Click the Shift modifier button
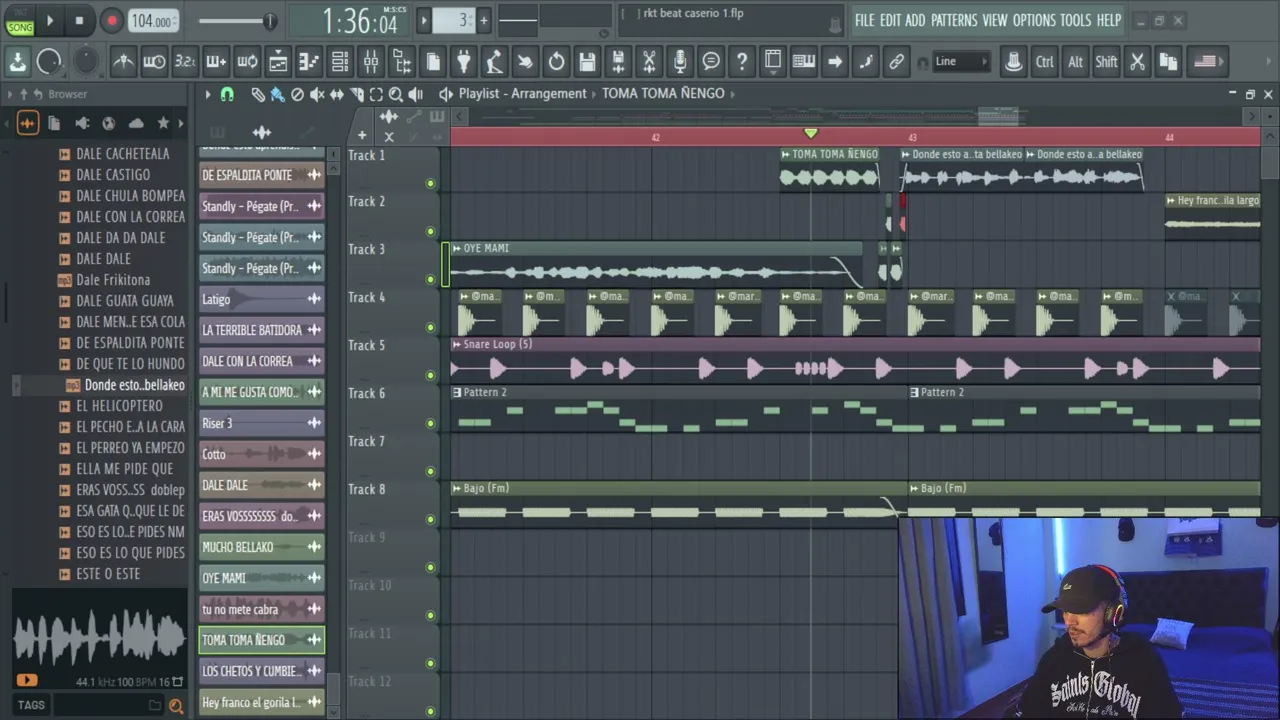This screenshot has width=1280, height=720. (1106, 62)
